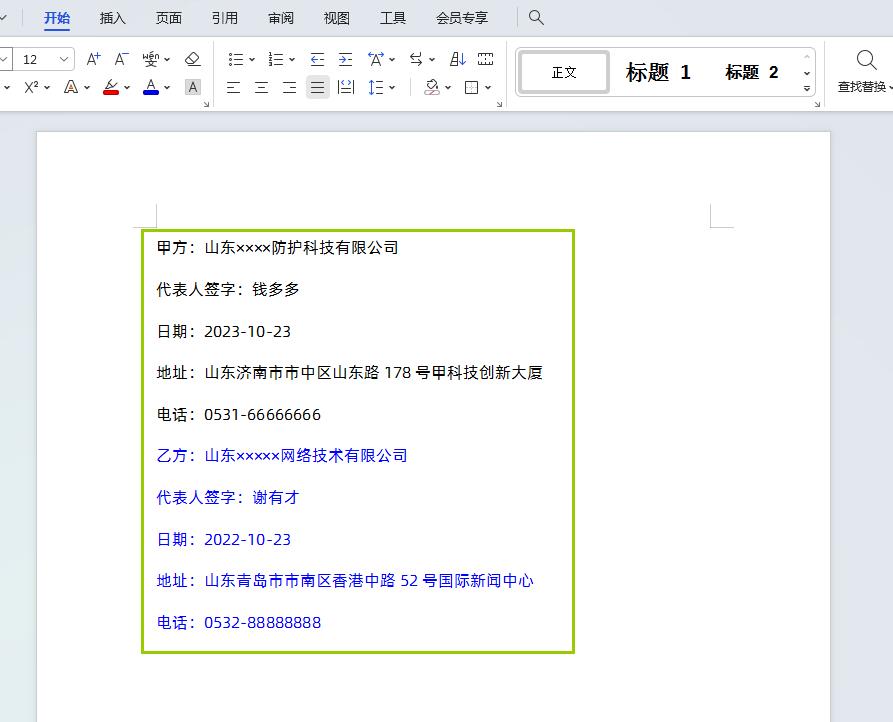Viewport: 893px width, 722px height.
Task: Apply 标题 1 style
Action: click(658, 72)
